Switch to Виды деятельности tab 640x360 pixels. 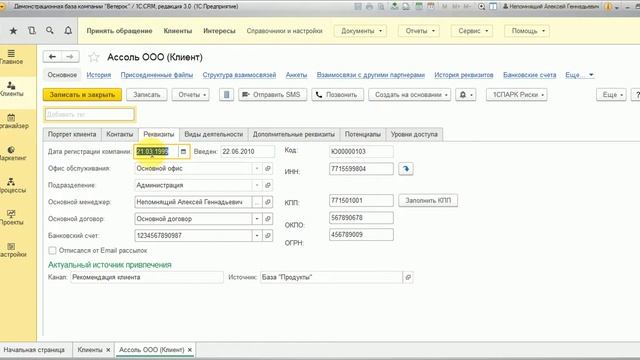pos(213,134)
